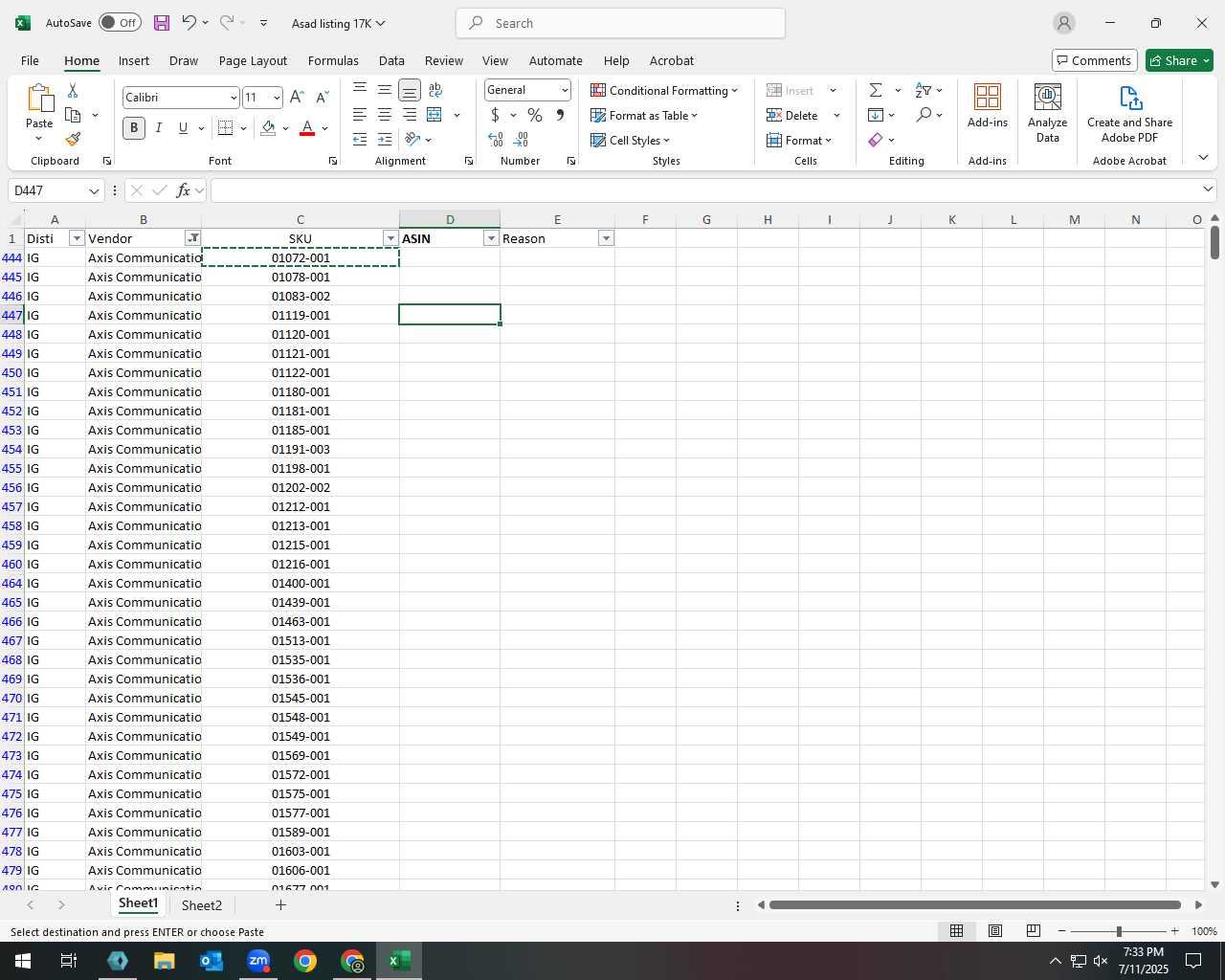
Task: Switch to Sheet2 tab
Action: point(202,905)
